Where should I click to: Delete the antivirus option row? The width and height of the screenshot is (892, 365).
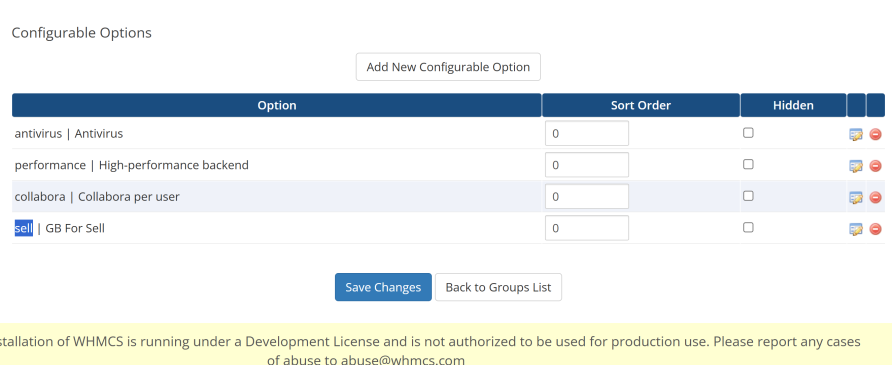click(x=876, y=134)
